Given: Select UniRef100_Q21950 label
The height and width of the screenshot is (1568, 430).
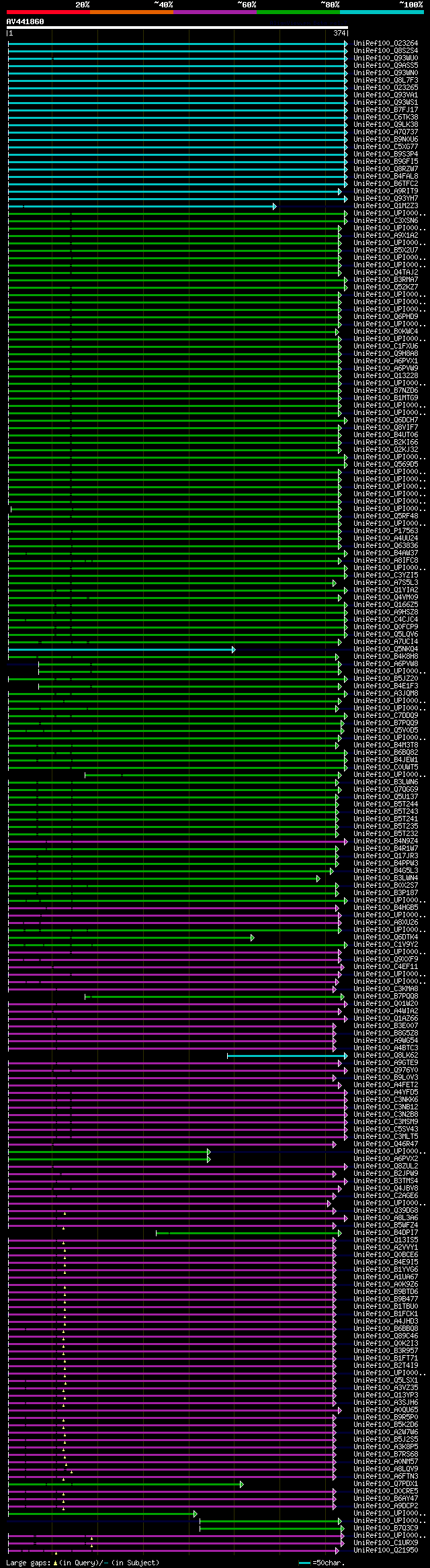Looking at the screenshot, I should click(x=386, y=1550).
